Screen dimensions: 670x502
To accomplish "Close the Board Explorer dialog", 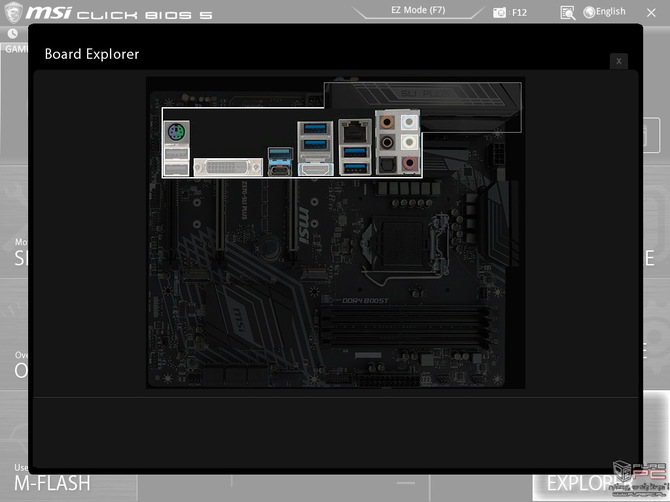I will [619, 61].
